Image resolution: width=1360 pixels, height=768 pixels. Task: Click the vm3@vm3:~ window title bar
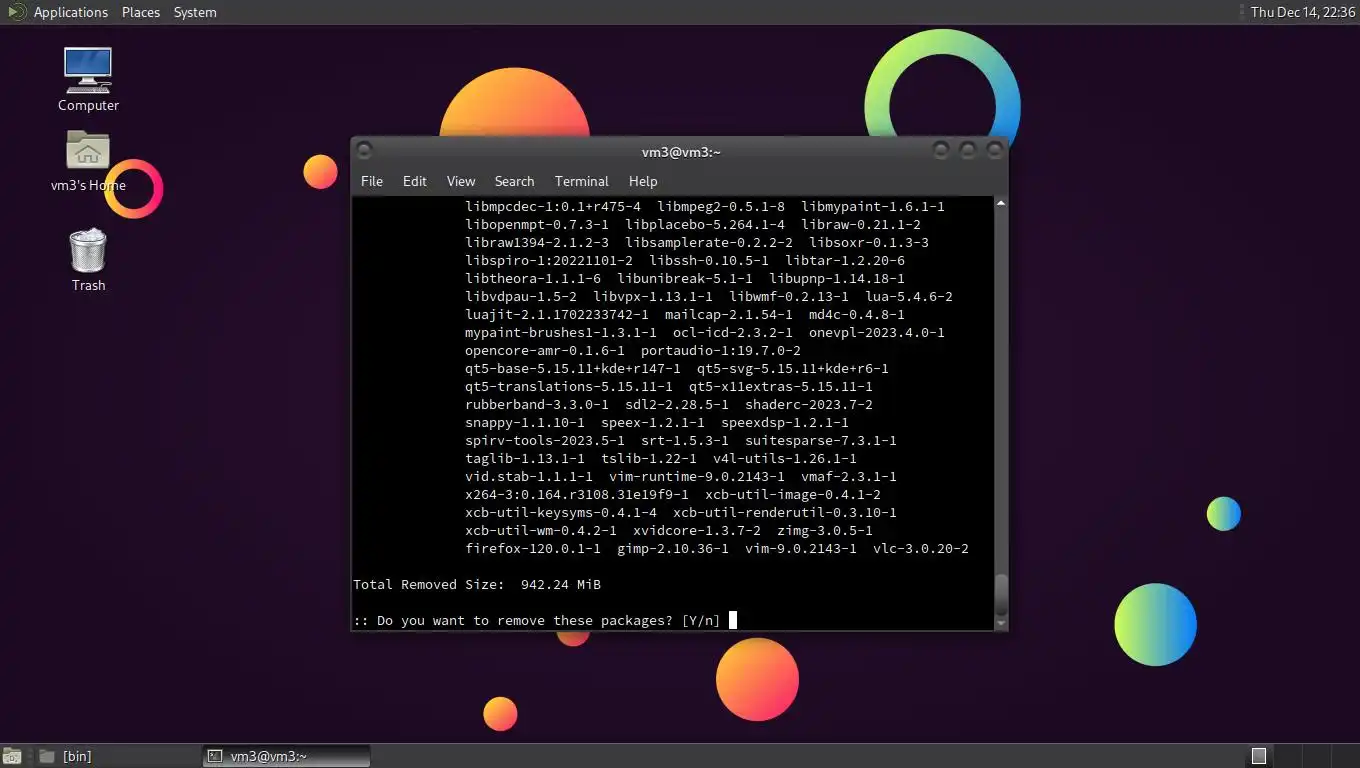pos(681,152)
